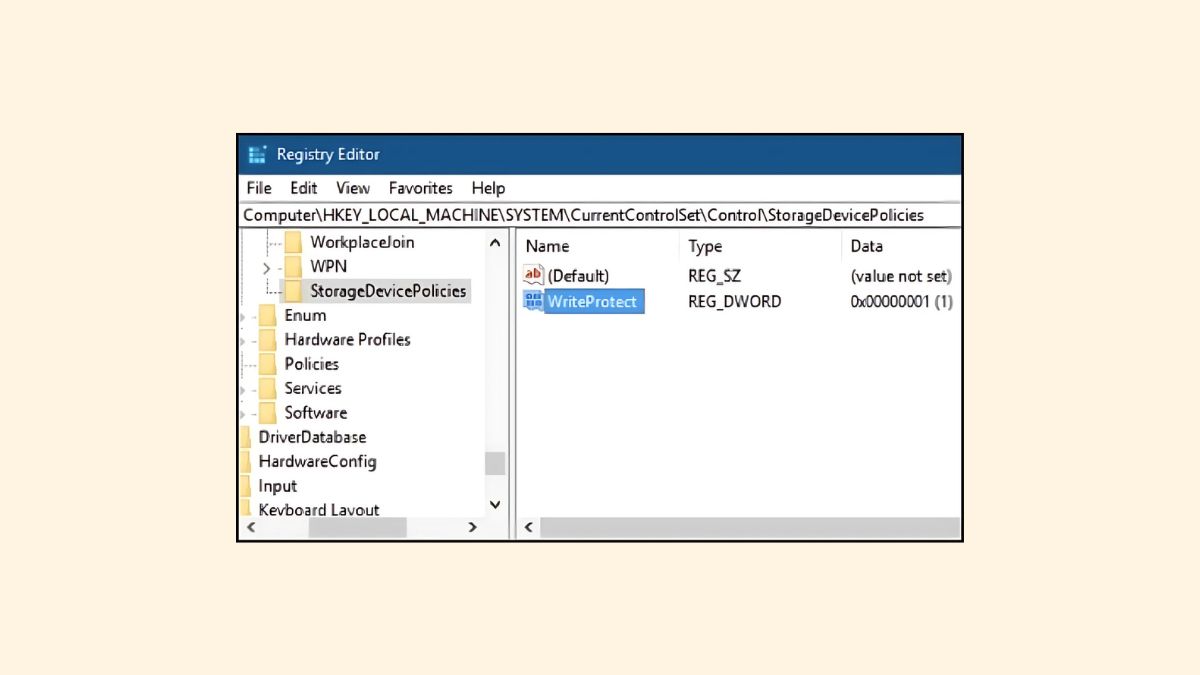Open the Favorites menu
The height and width of the screenshot is (675, 1200).
click(x=420, y=188)
